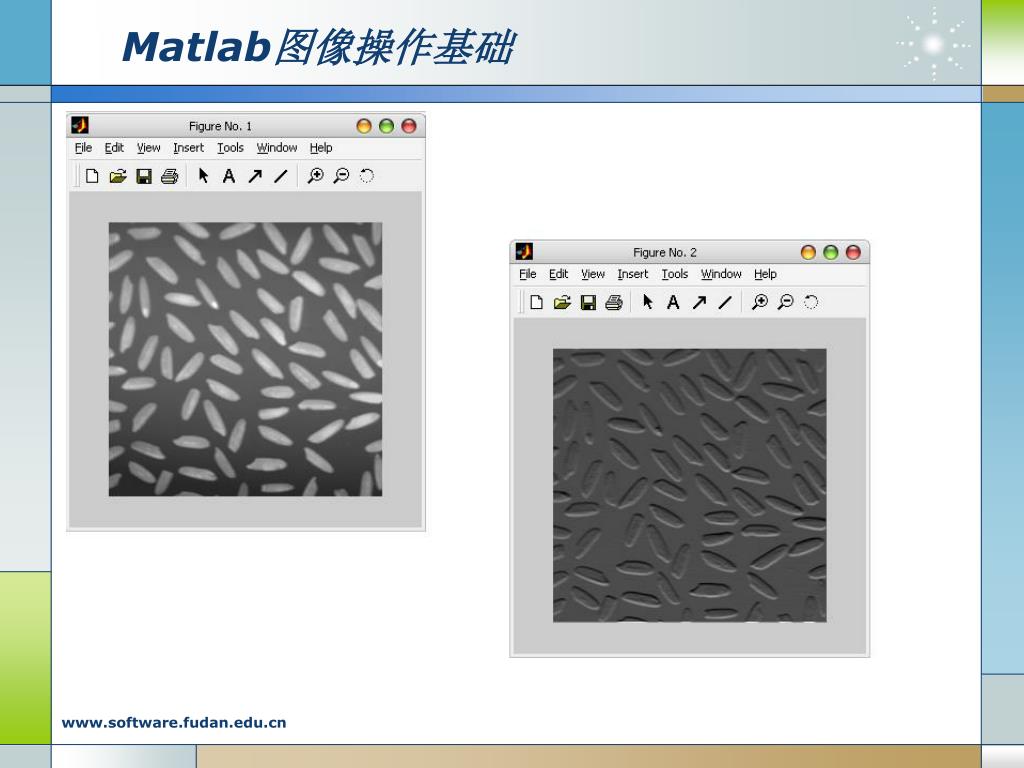The image size is (1024, 768).
Task: Click Save icon in Figure No. 2 toolbar
Action: [588, 302]
